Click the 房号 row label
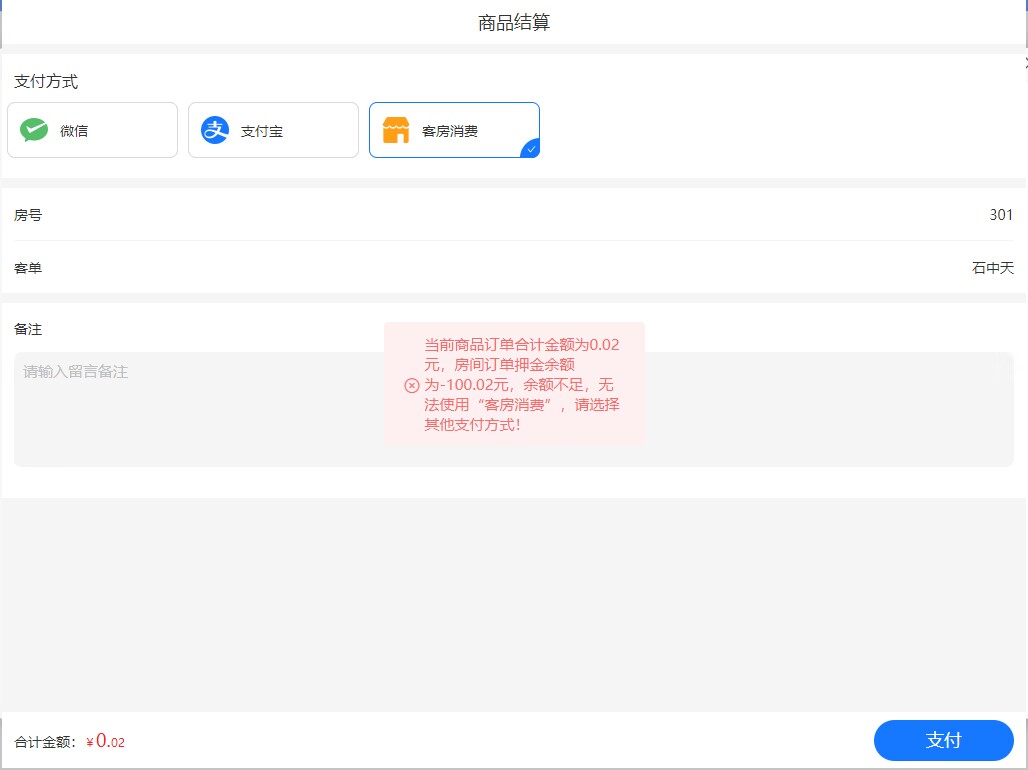1028x770 pixels. point(28,214)
